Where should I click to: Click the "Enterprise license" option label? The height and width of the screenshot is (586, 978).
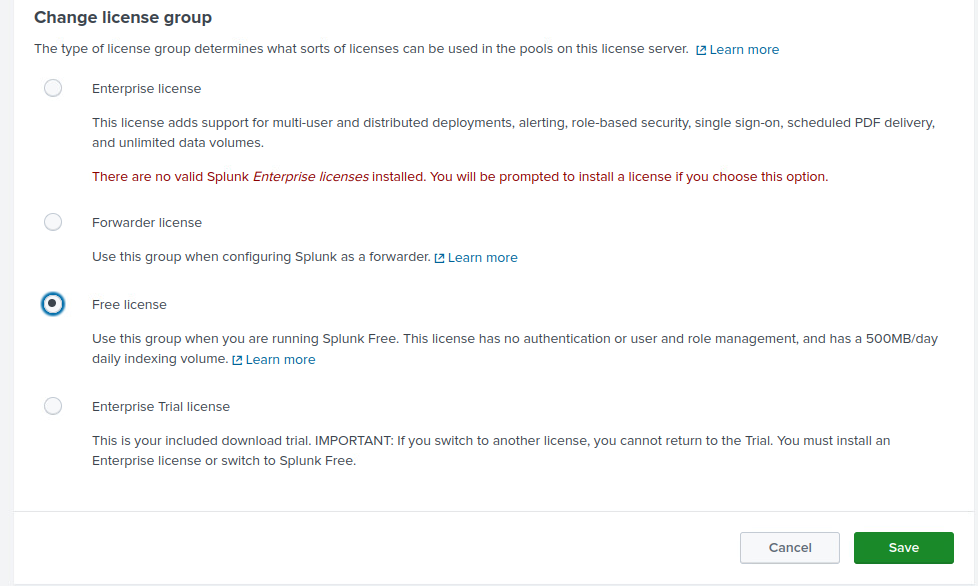[146, 89]
